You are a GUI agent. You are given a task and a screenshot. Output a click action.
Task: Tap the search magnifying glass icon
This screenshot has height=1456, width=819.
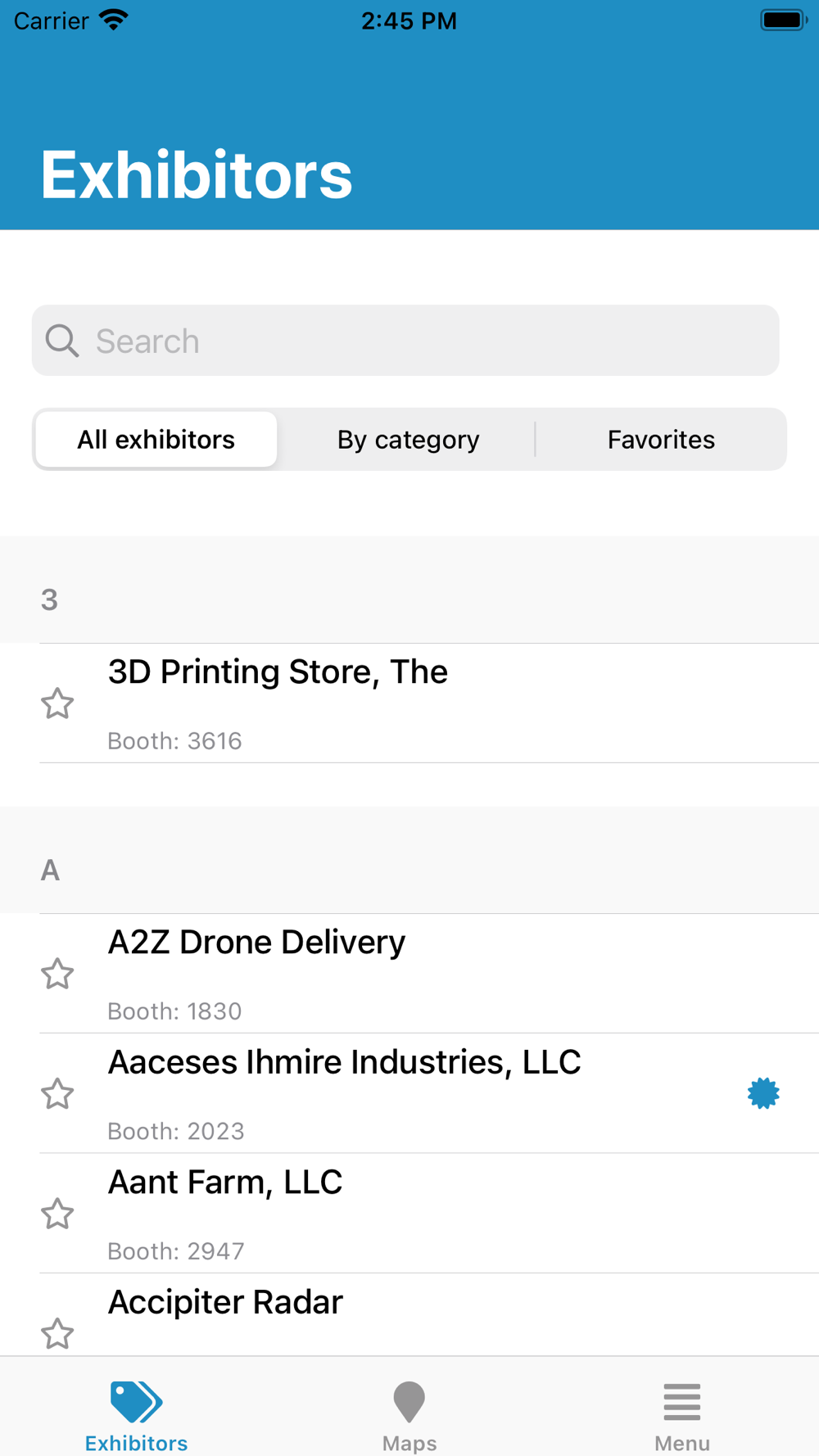click(x=62, y=341)
